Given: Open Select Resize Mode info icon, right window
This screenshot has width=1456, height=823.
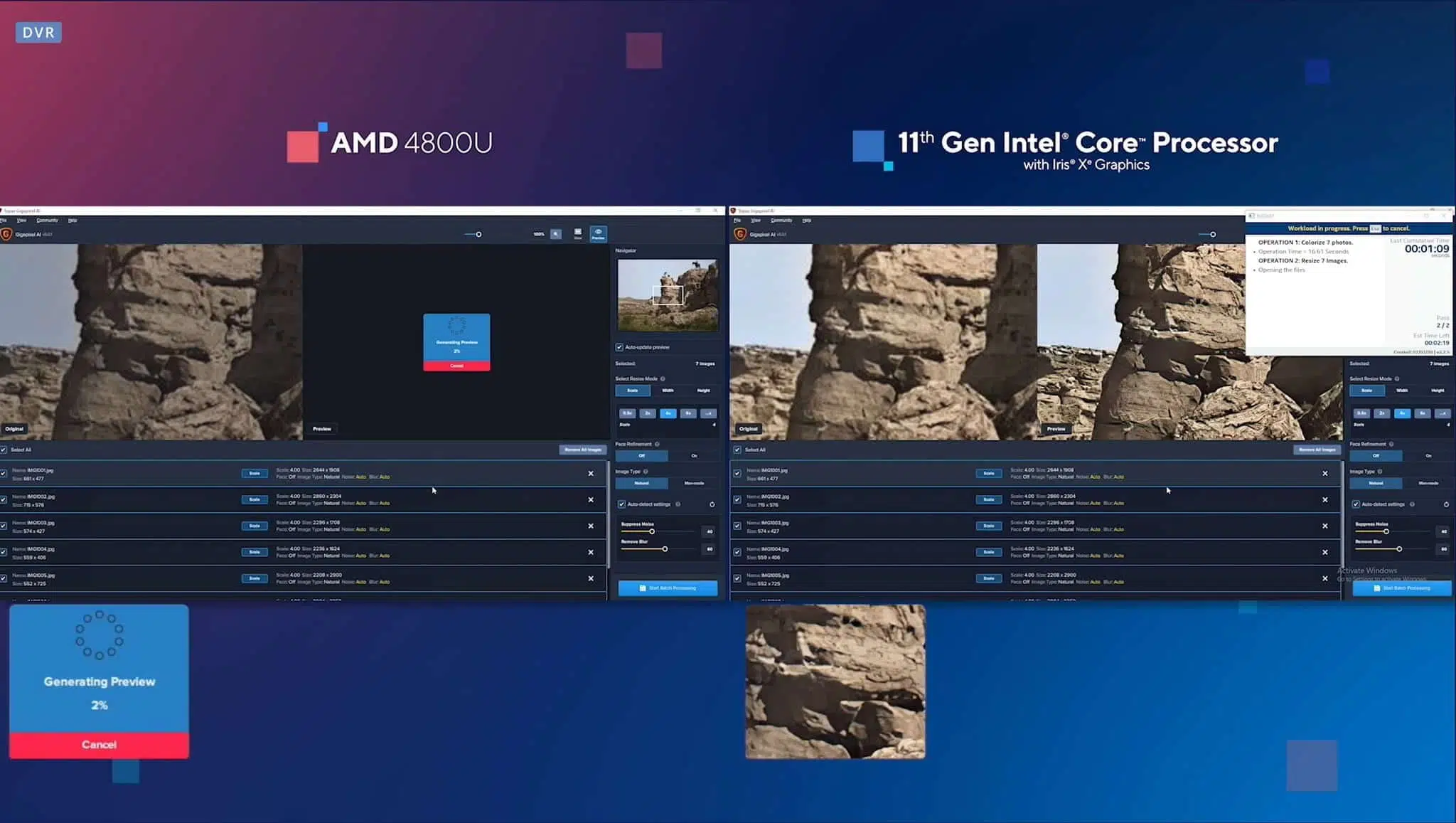Looking at the screenshot, I should pos(1397,378).
